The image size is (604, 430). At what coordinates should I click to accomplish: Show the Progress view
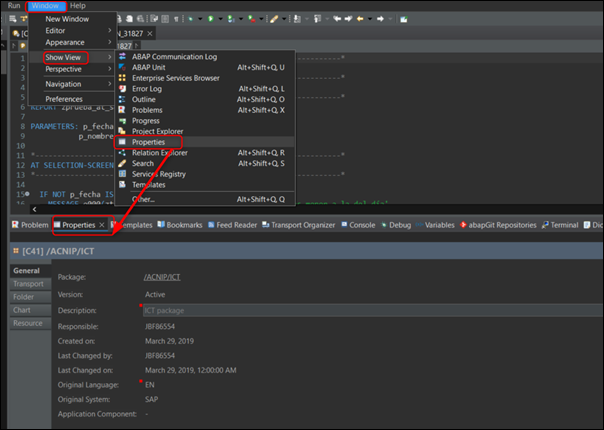tap(205, 121)
